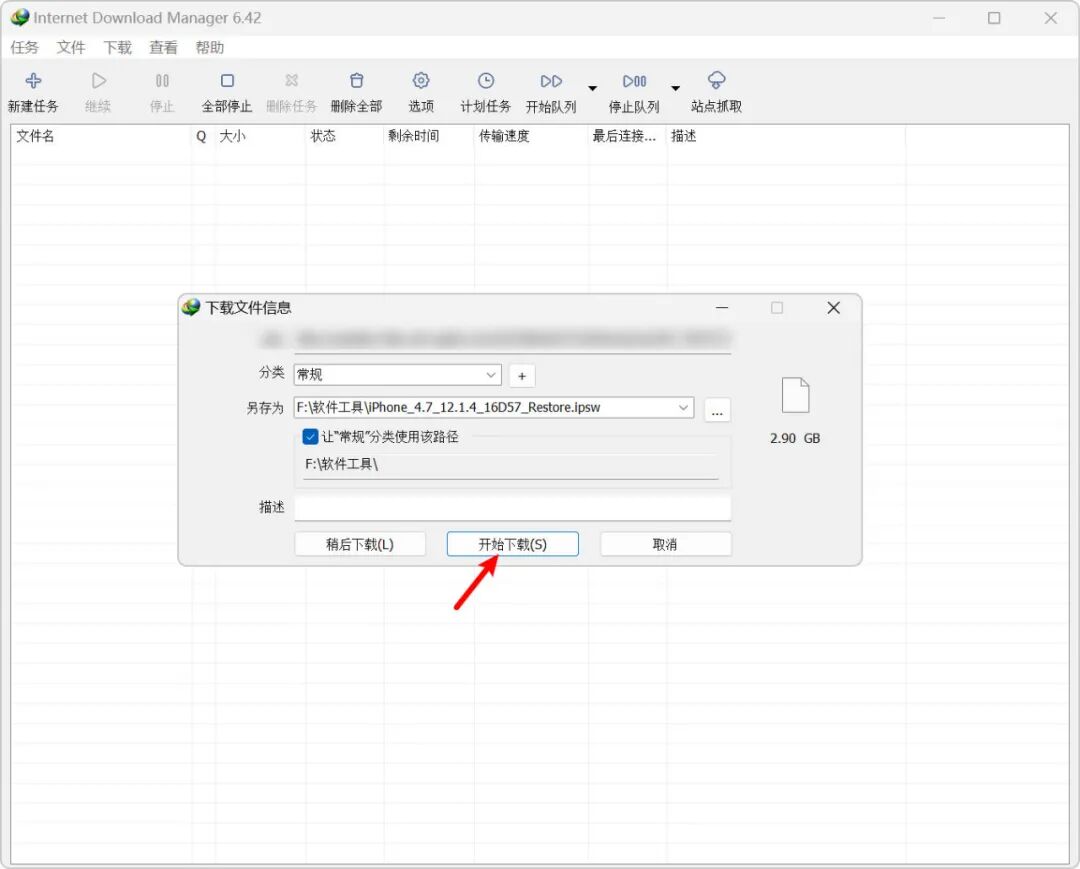This screenshot has width=1080, height=869.
Task: Click the 稍后下载(L) button
Action: (360, 544)
